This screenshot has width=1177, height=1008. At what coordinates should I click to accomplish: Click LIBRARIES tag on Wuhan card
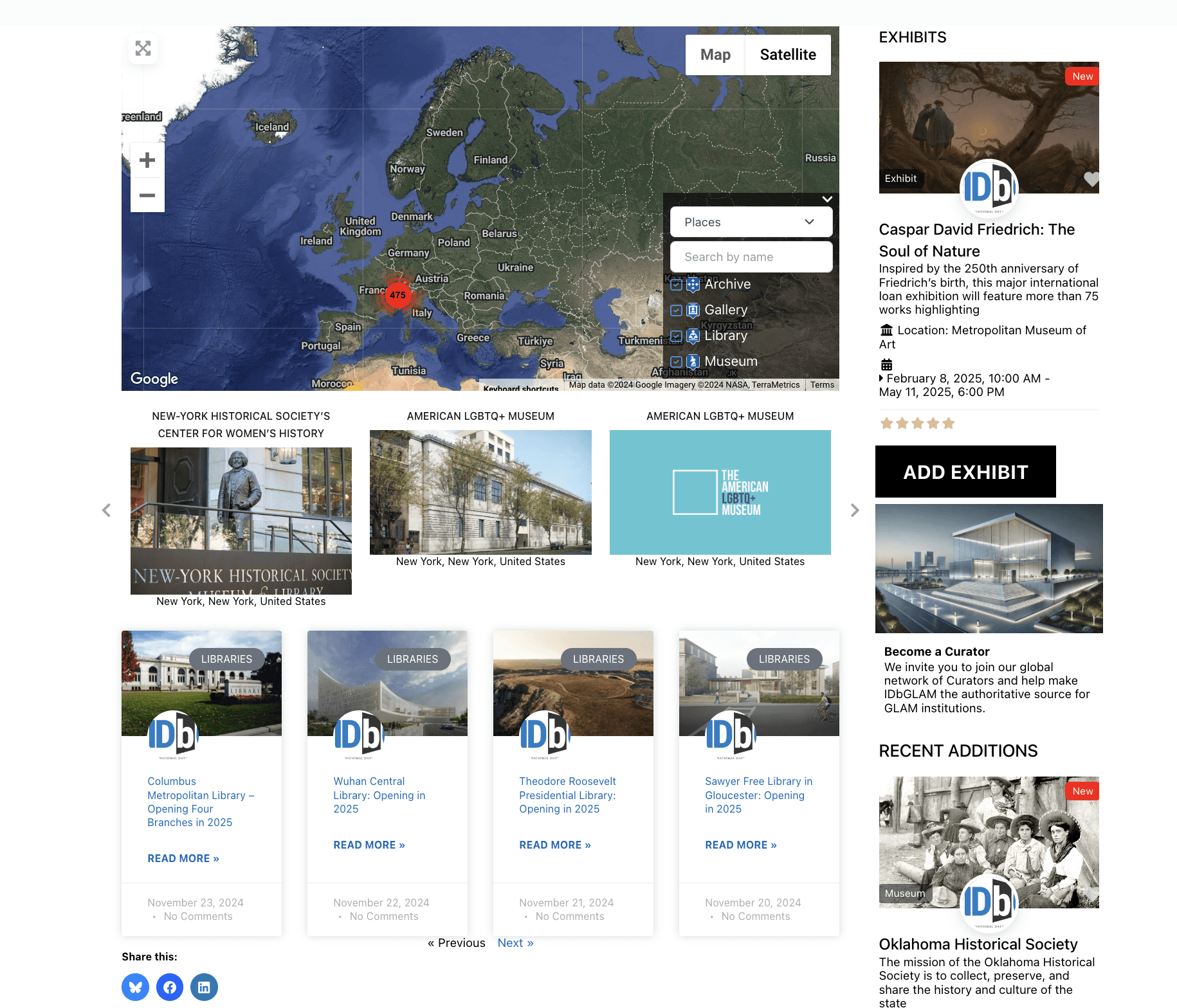click(x=412, y=659)
